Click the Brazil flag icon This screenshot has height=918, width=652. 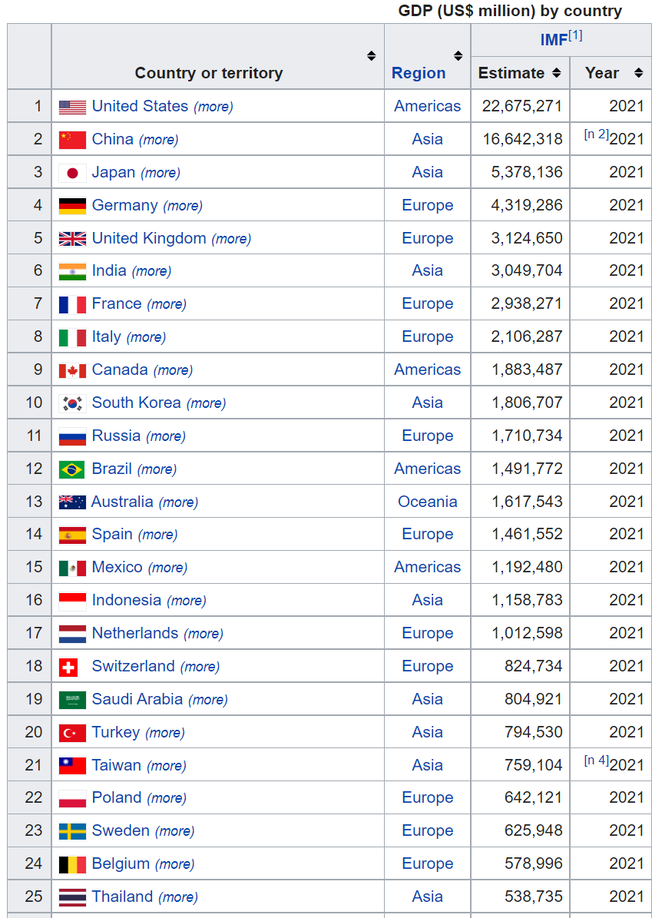tap(73, 470)
